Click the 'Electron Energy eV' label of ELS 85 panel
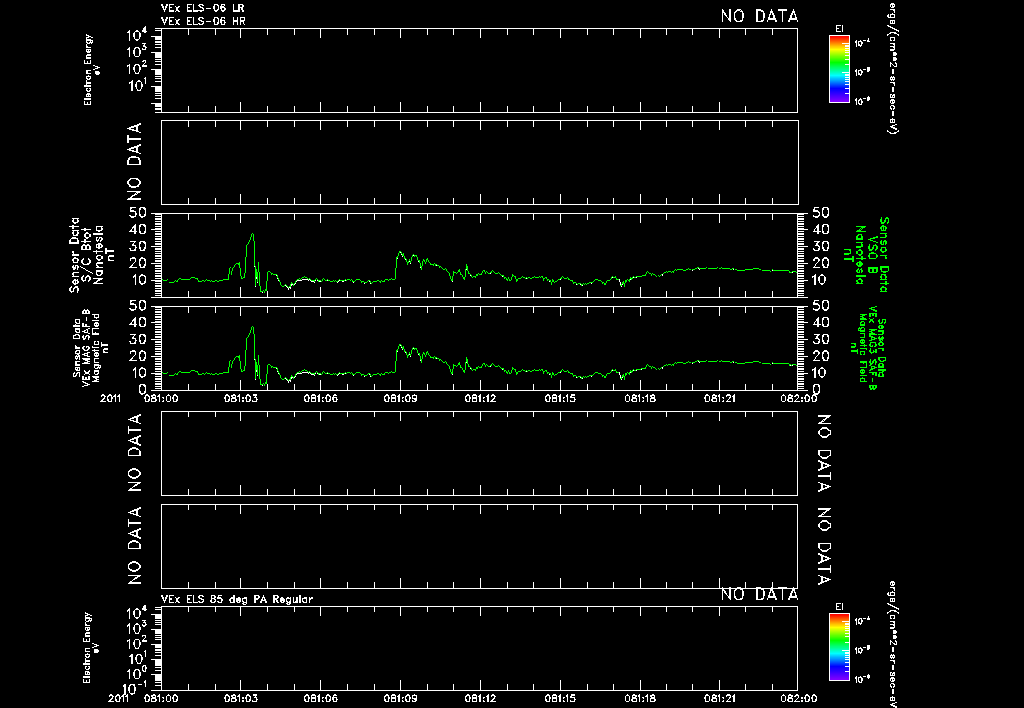This screenshot has width=1024, height=708. click(91, 648)
